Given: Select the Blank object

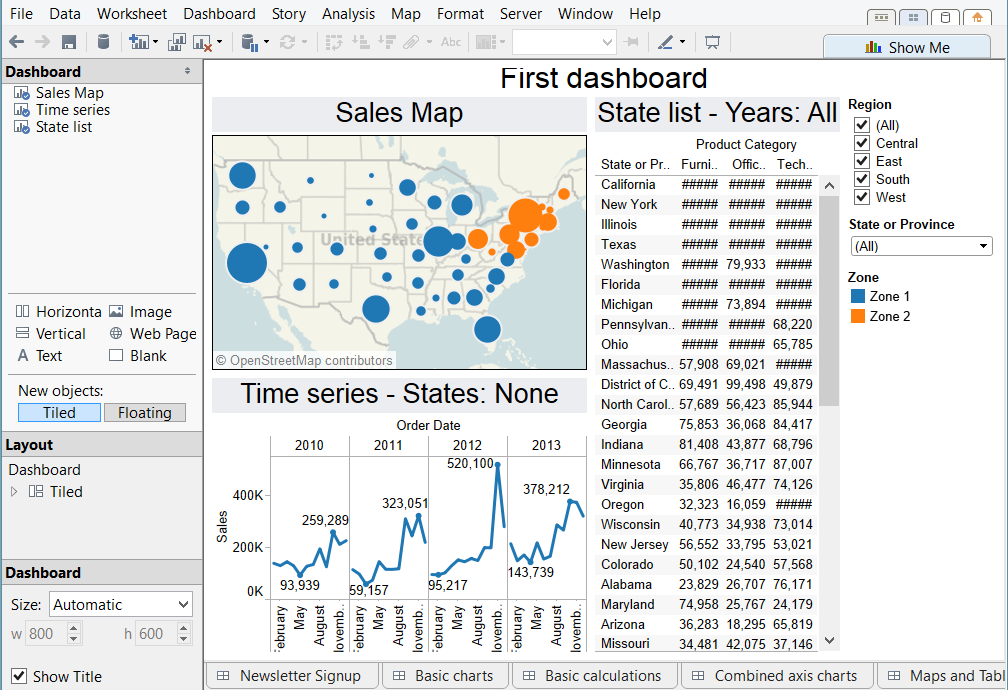Looking at the screenshot, I should [138, 356].
